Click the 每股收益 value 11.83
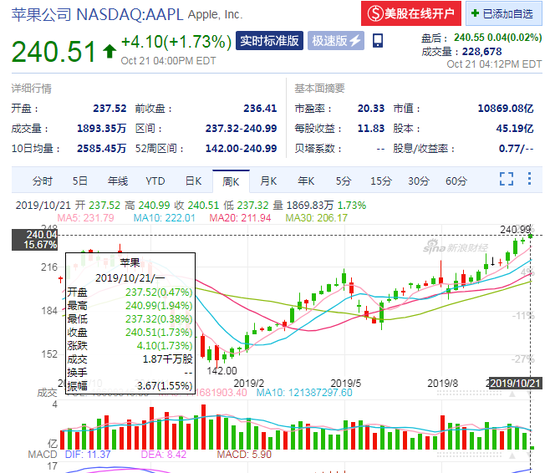 point(371,128)
